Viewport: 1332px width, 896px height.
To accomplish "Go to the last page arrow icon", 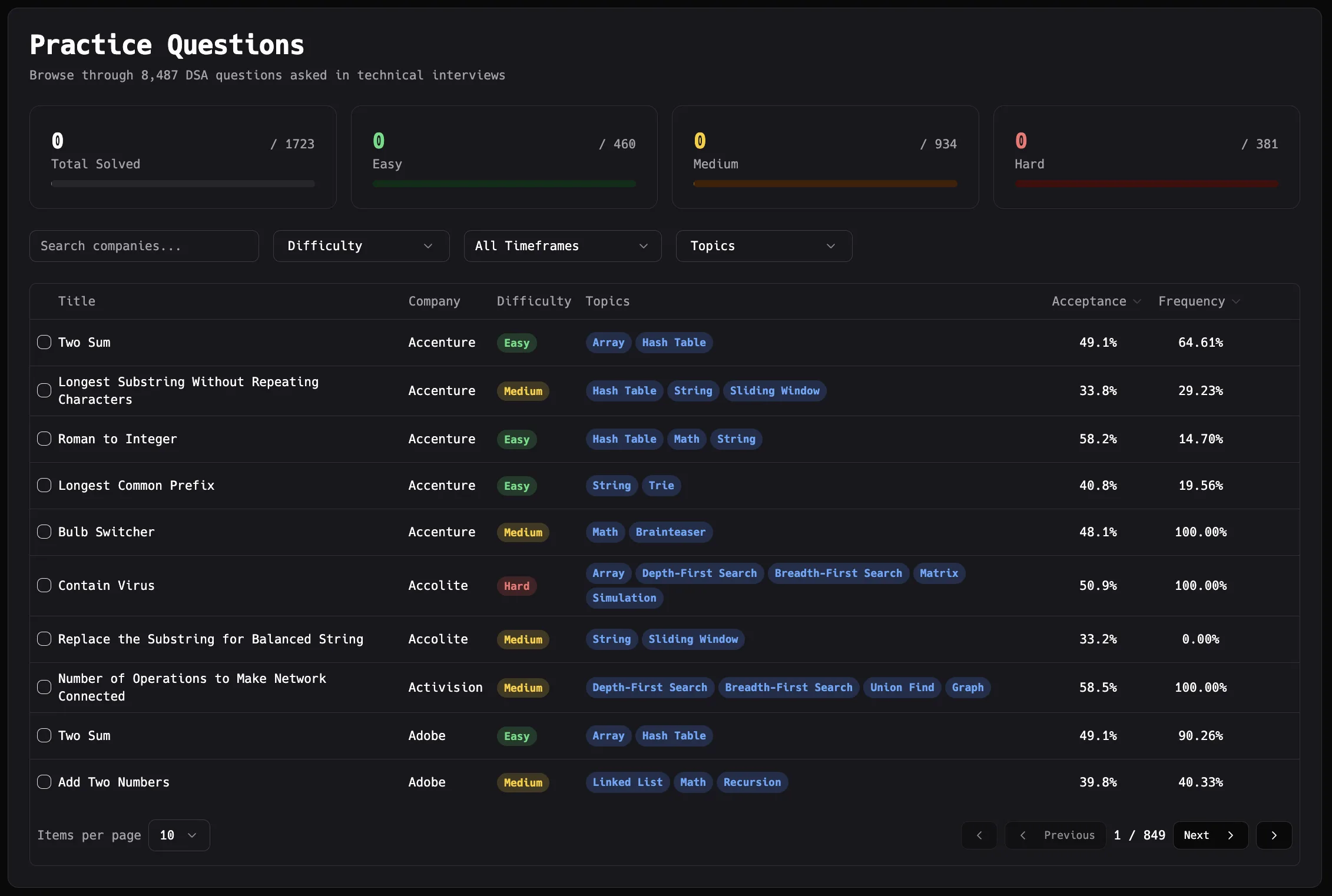I will pos(1274,835).
